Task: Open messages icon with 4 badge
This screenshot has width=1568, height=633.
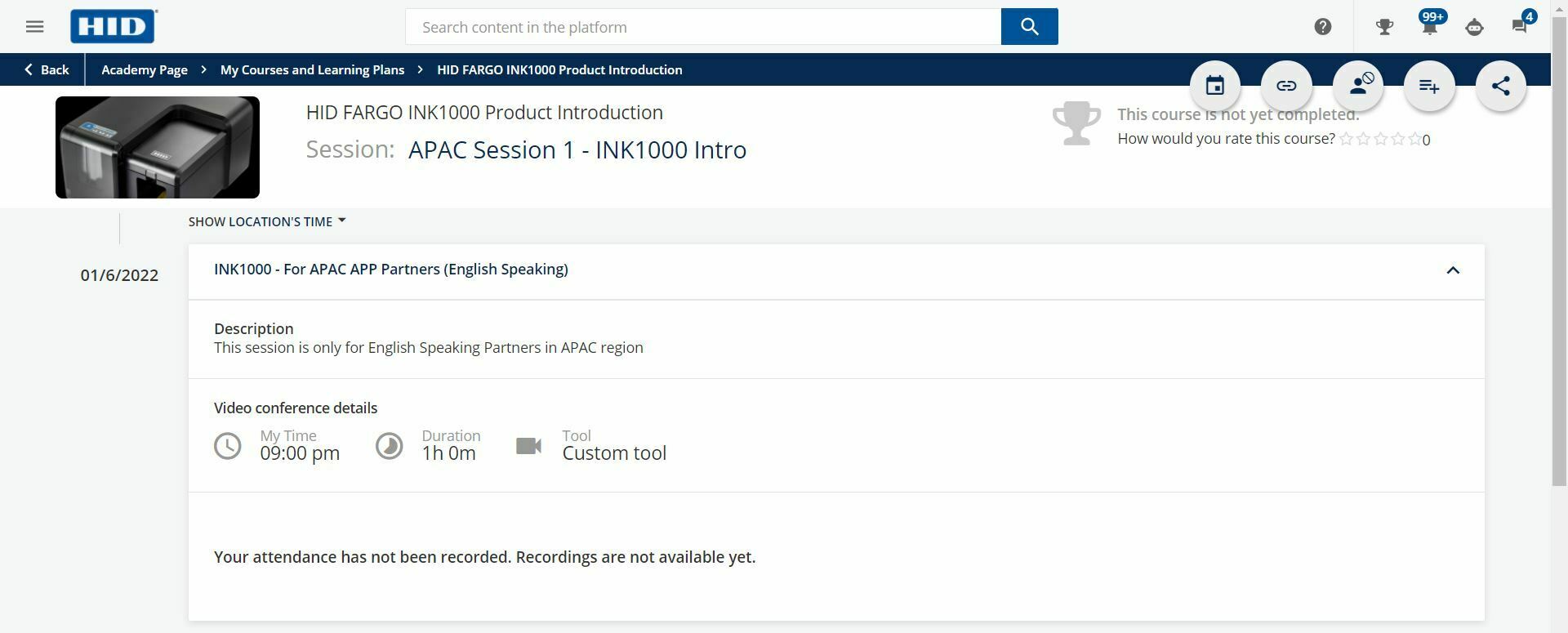Action: tap(1521, 25)
